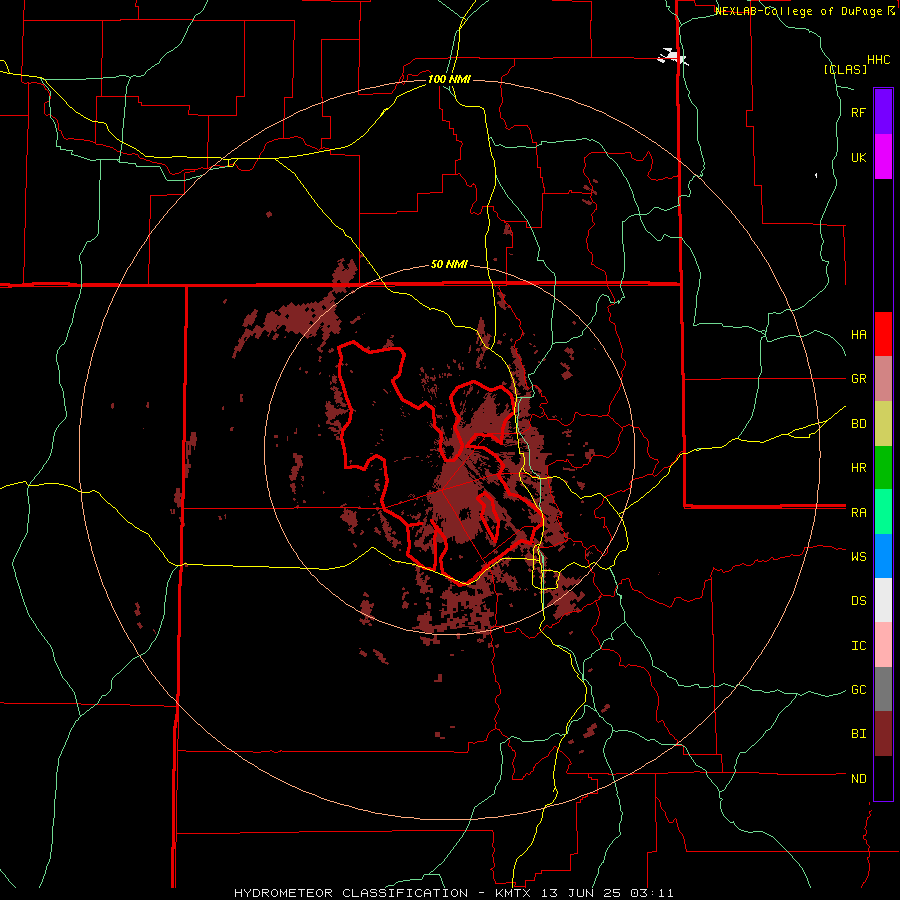Click the 100 NMI range ring label

click(x=449, y=79)
